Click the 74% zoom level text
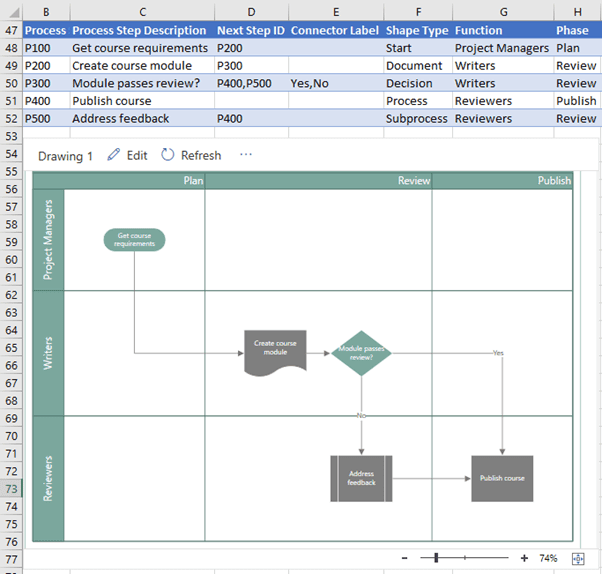Viewport: 602px width, 574px height. (x=548, y=558)
